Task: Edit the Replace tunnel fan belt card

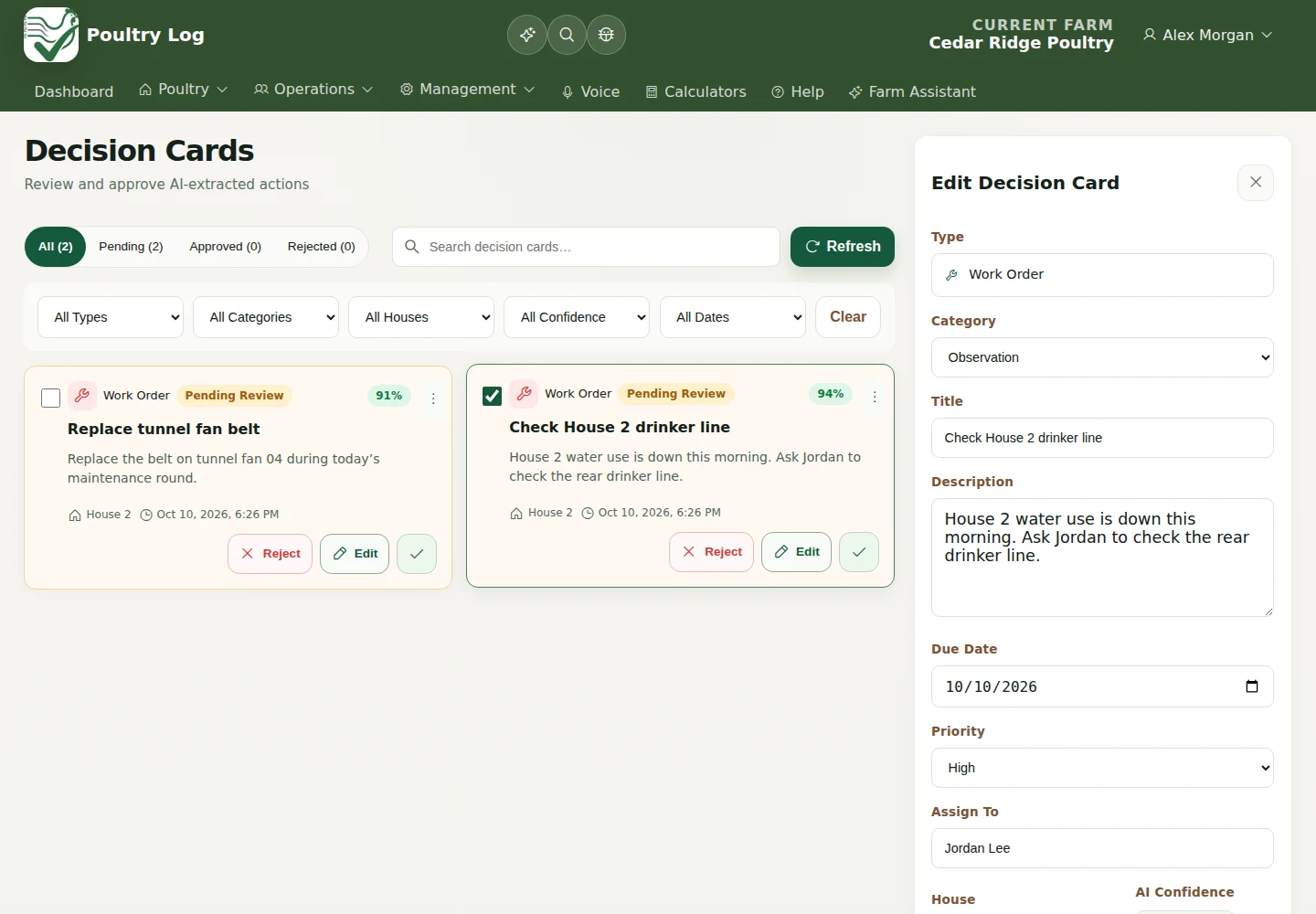Action: [355, 554]
